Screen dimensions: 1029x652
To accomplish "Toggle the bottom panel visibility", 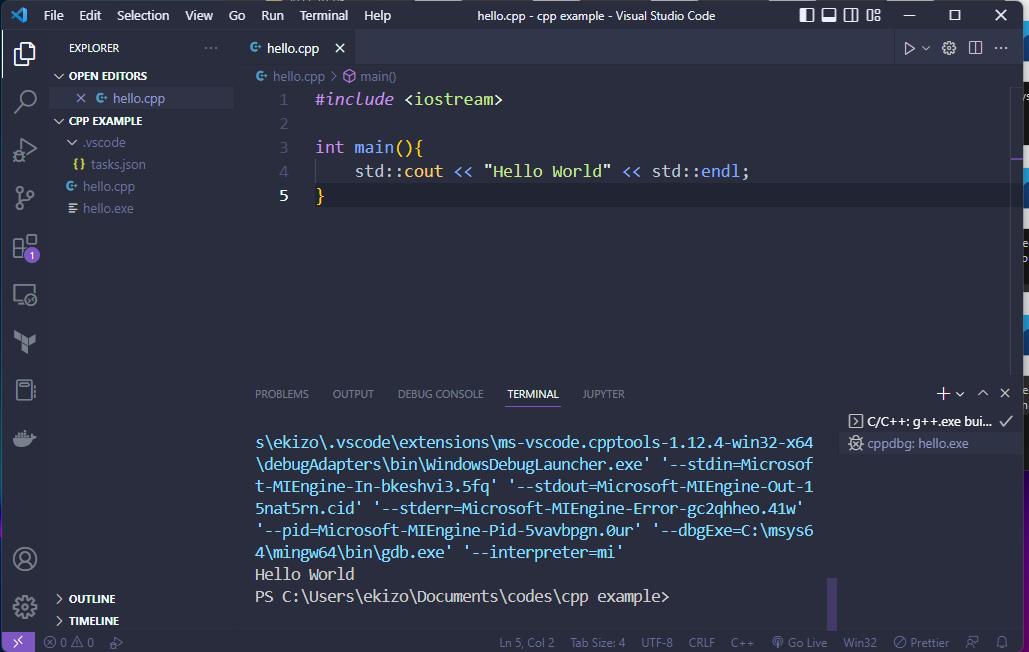I will pyautogui.click(x=829, y=15).
